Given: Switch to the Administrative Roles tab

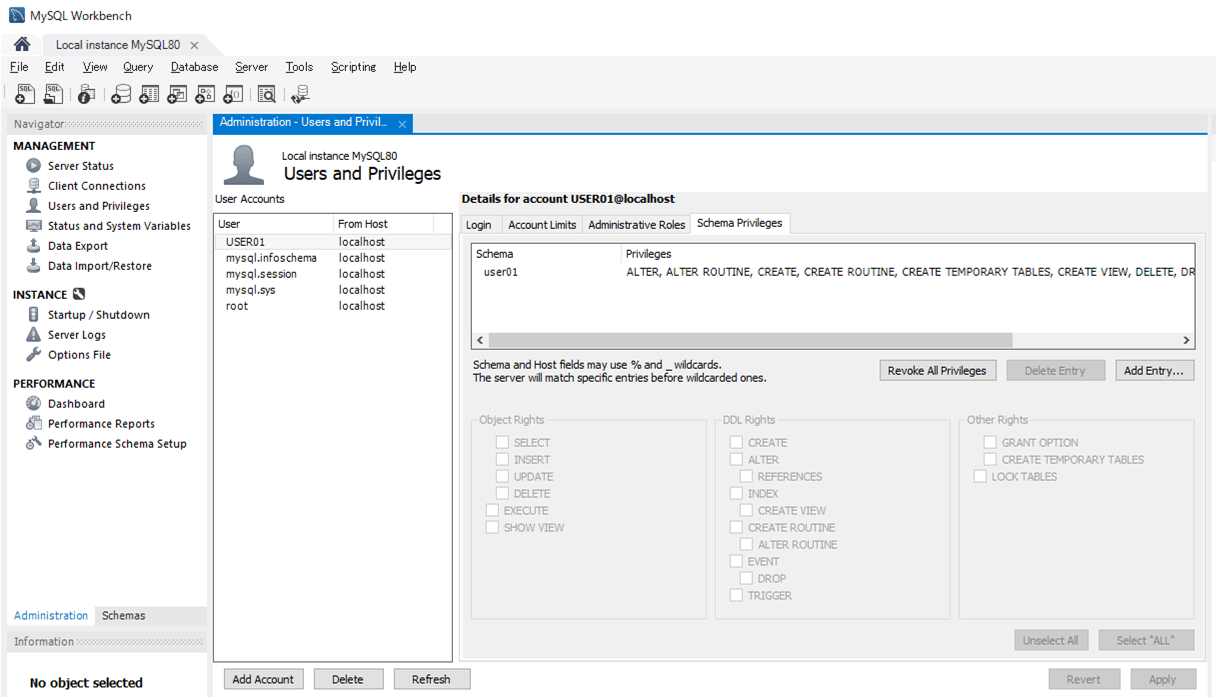Looking at the screenshot, I should point(636,225).
